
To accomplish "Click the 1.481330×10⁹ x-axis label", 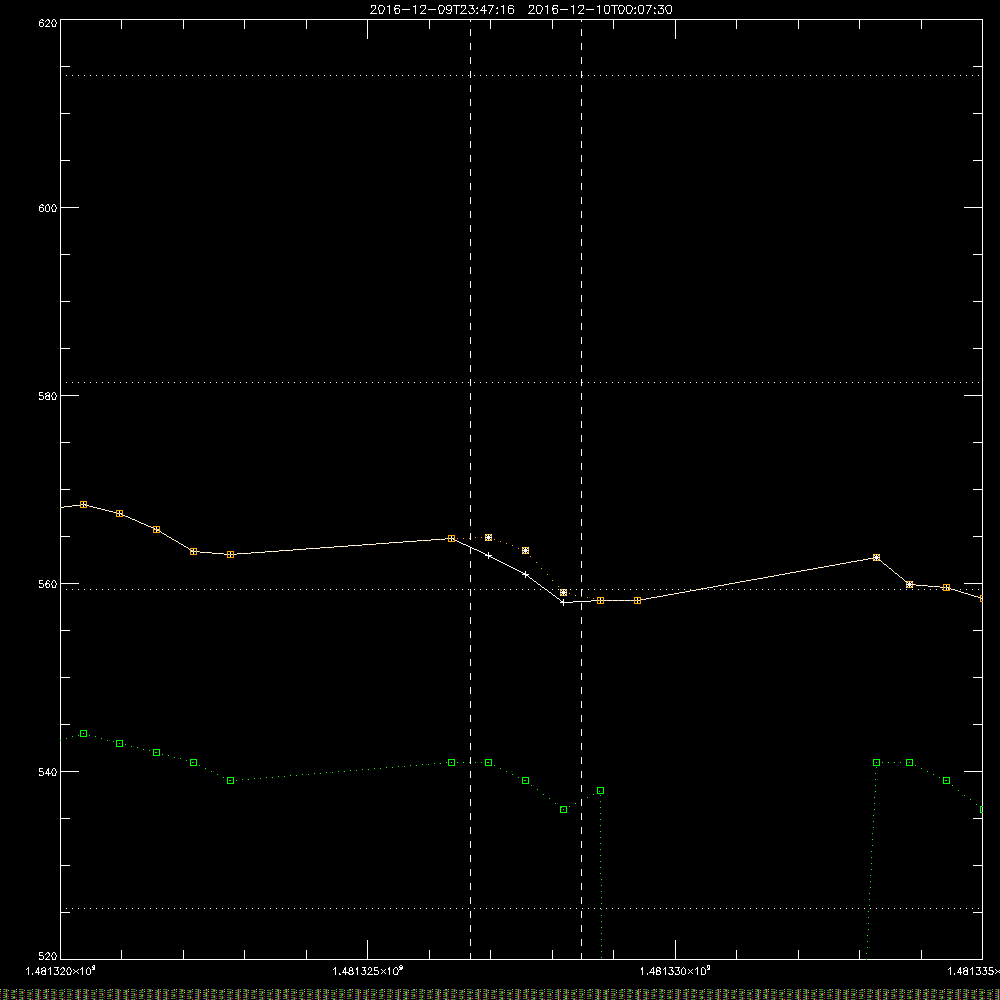I will click(675, 971).
